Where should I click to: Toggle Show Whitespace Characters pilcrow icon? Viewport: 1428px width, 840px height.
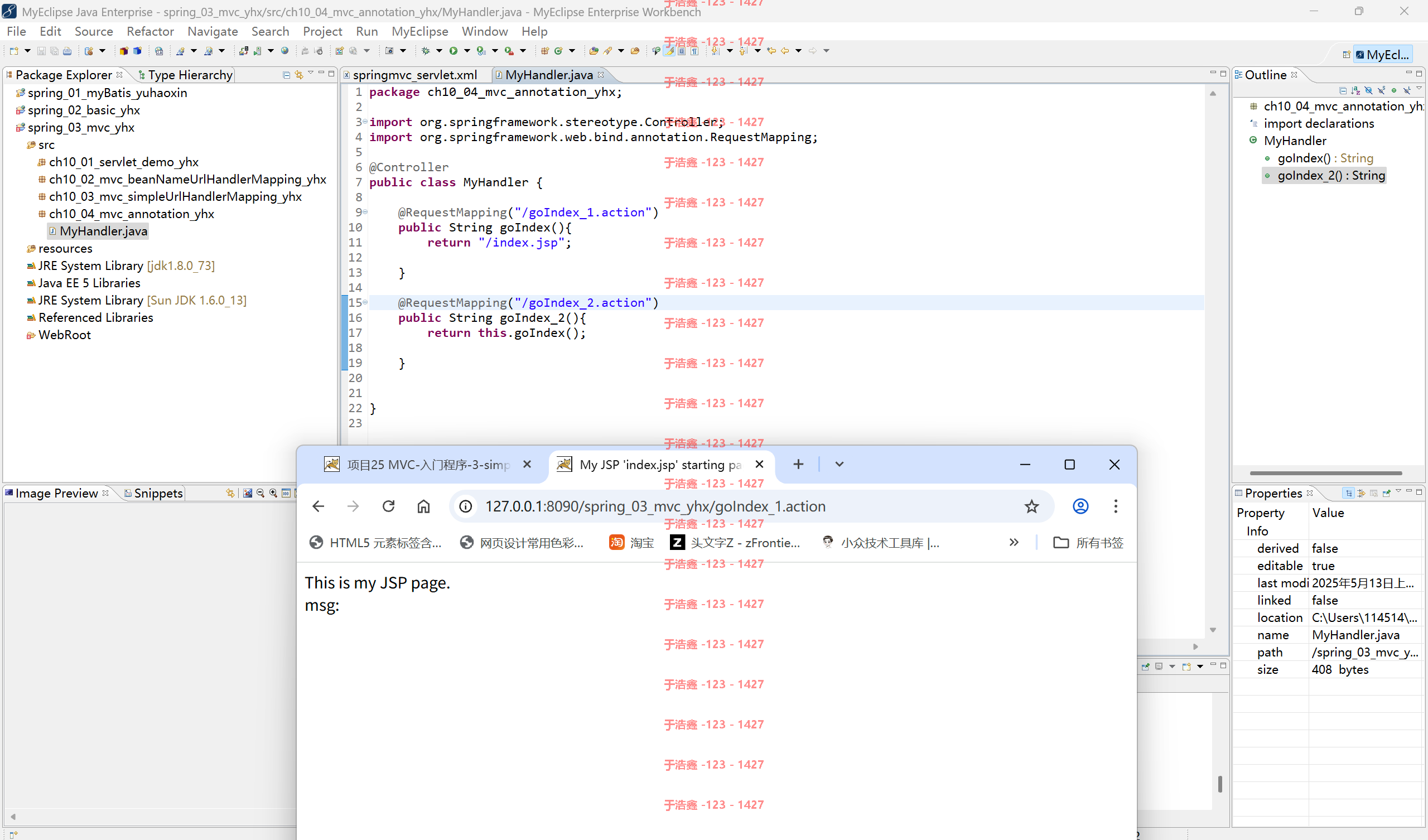[x=694, y=51]
